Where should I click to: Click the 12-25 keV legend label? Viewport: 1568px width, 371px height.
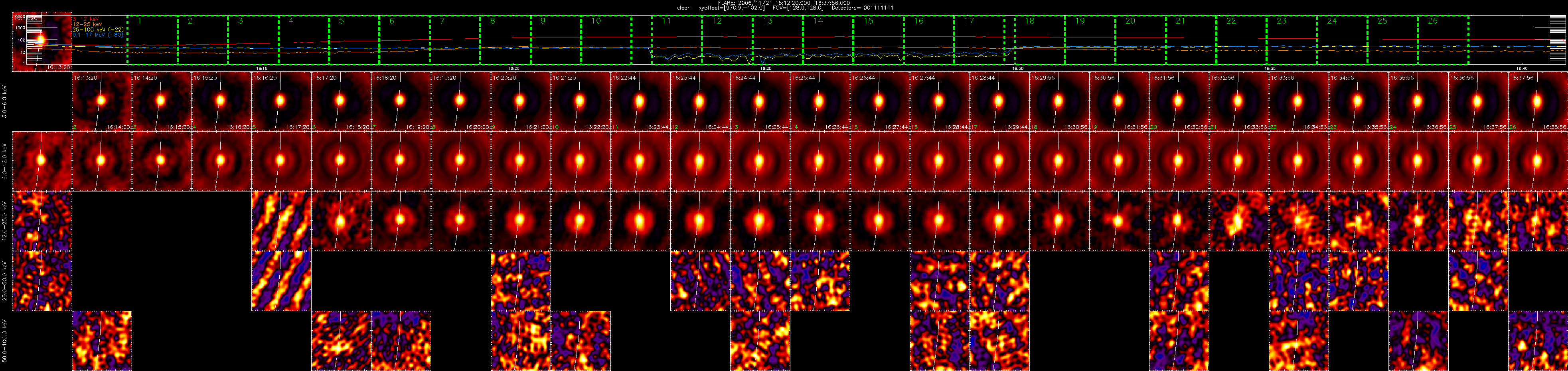tap(87, 24)
